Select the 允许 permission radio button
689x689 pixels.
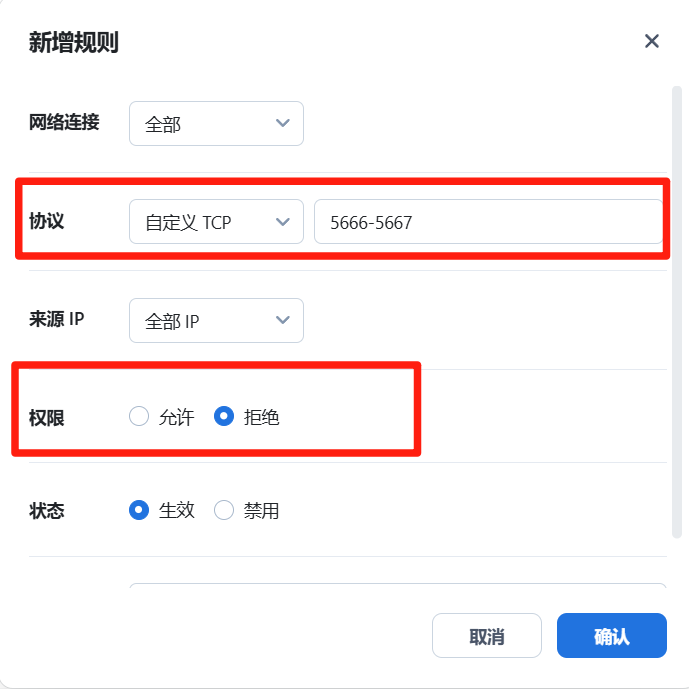139,416
